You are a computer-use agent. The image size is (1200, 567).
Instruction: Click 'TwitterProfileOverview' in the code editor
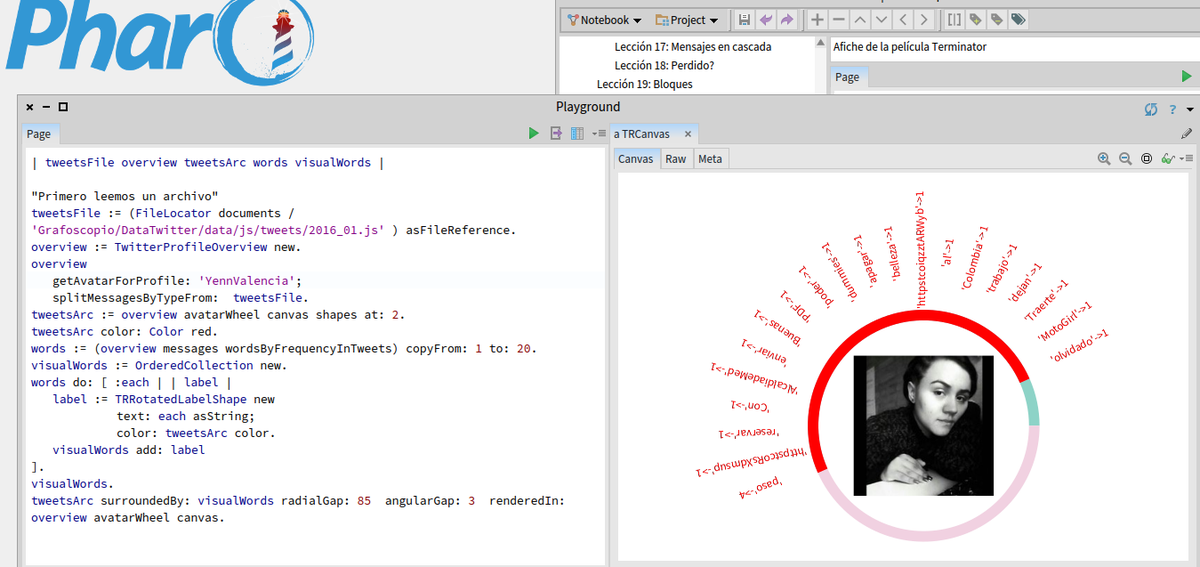[191, 247]
